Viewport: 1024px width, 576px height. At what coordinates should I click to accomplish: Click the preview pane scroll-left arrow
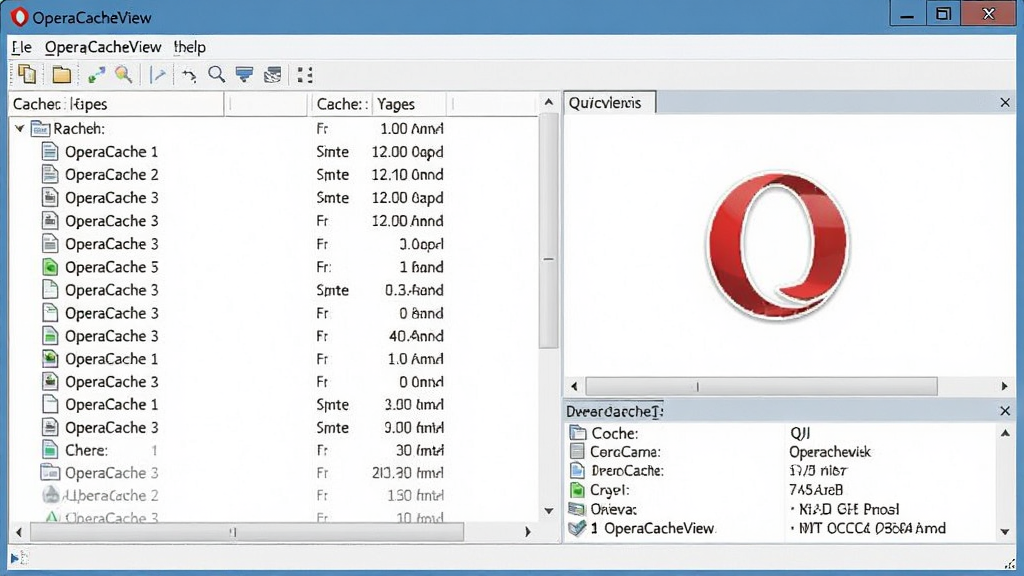tap(574, 386)
